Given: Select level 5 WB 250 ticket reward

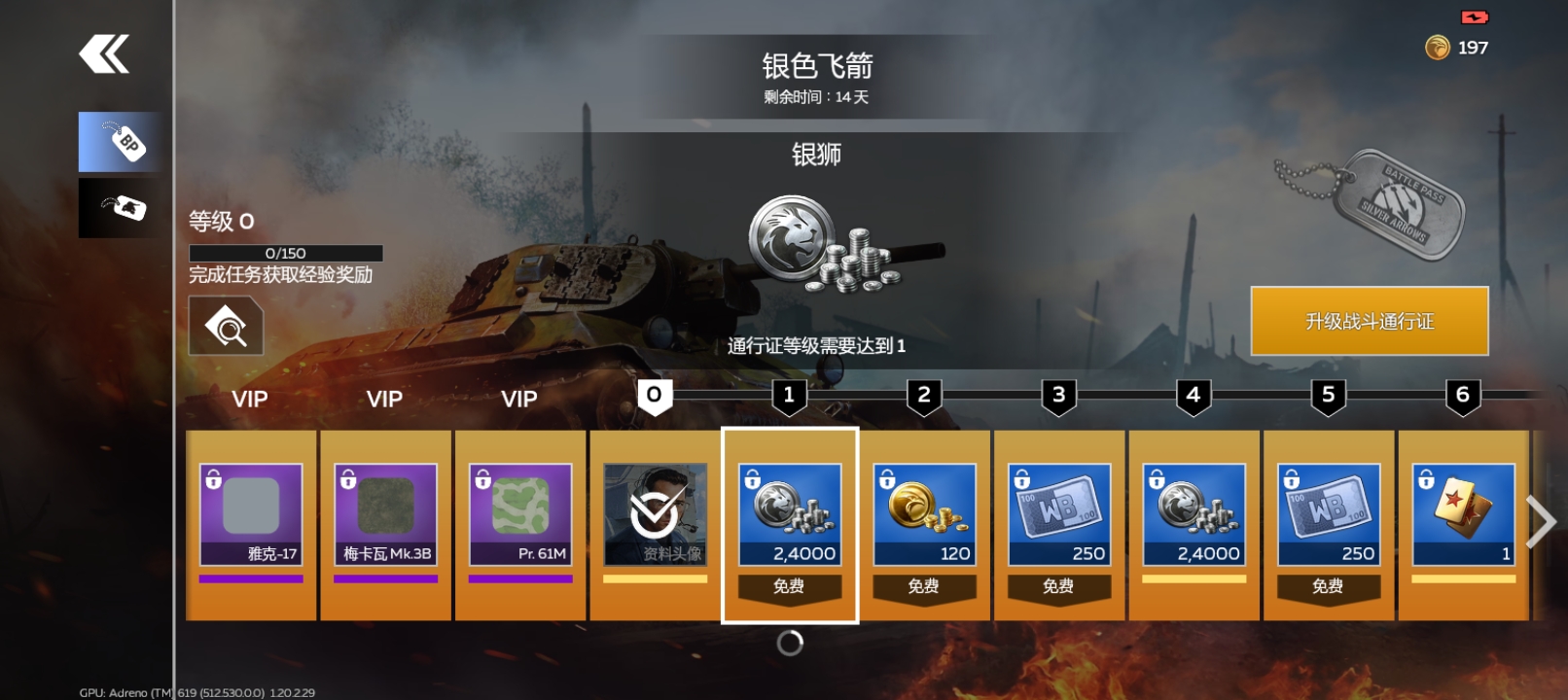Looking at the screenshot, I should [x=1329, y=525].
